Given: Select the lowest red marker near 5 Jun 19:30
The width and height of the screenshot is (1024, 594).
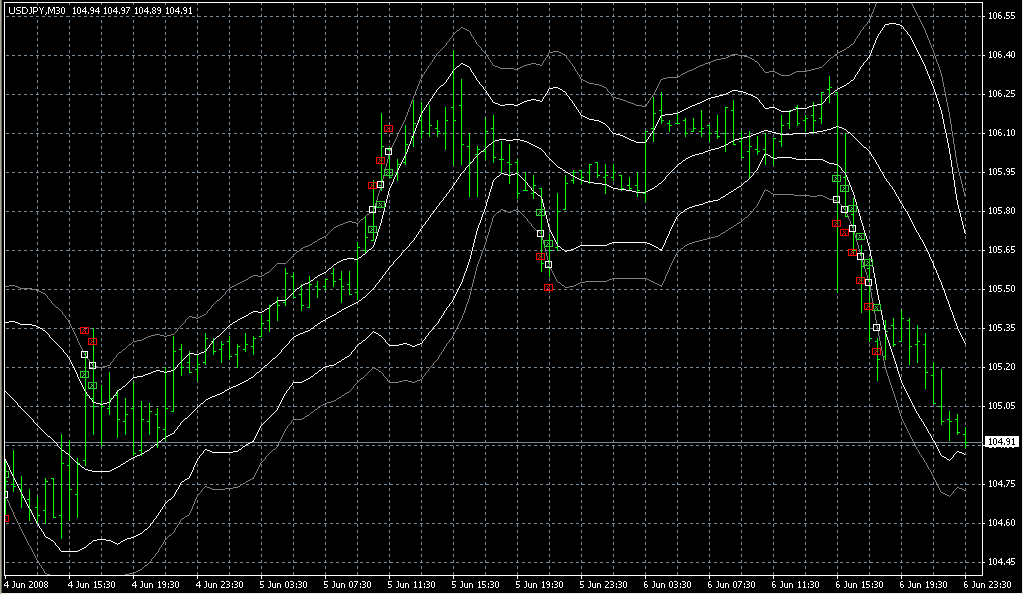Looking at the screenshot, I should [x=548, y=288].
